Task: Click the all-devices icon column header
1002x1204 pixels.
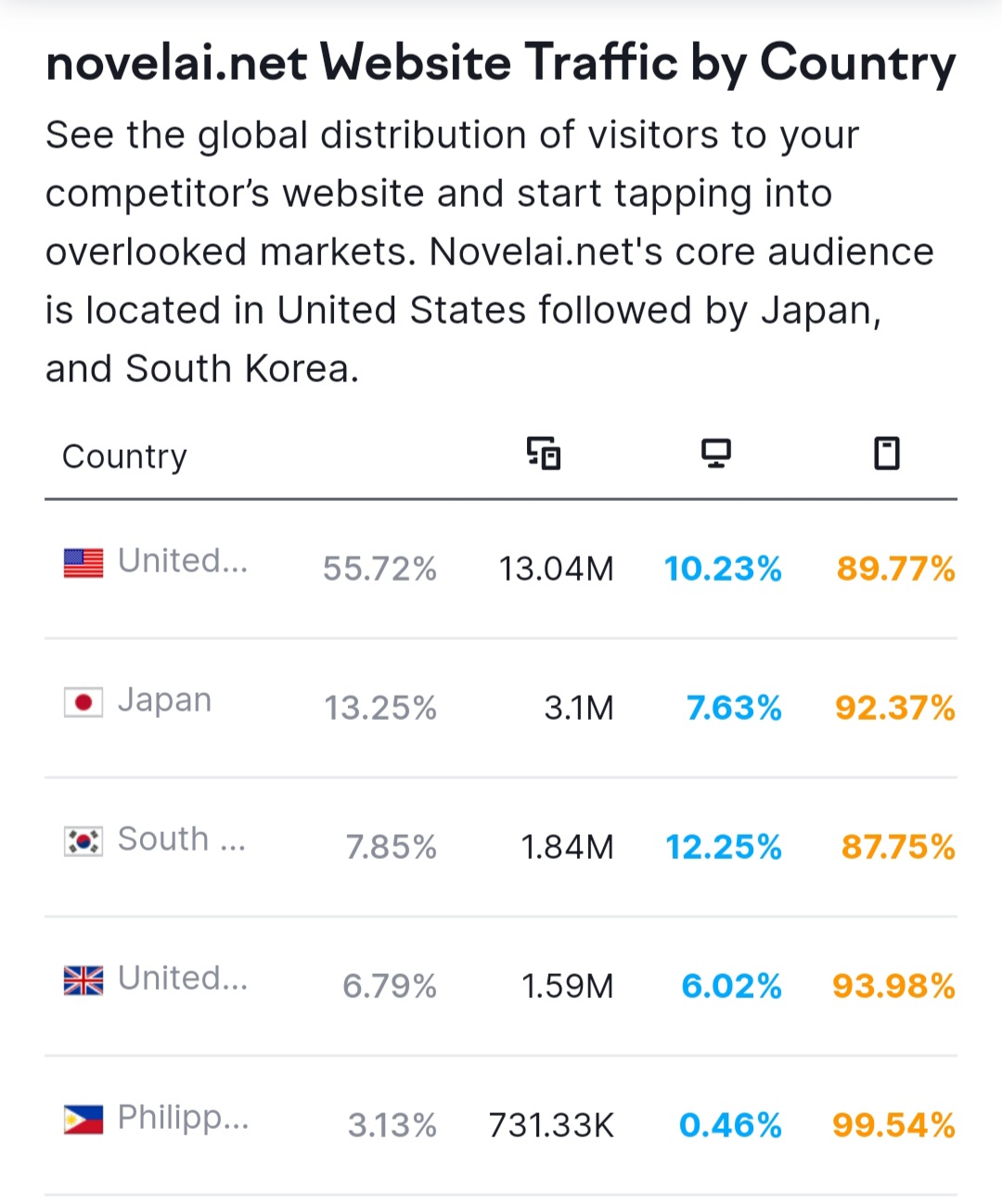Action: coord(544,454)
